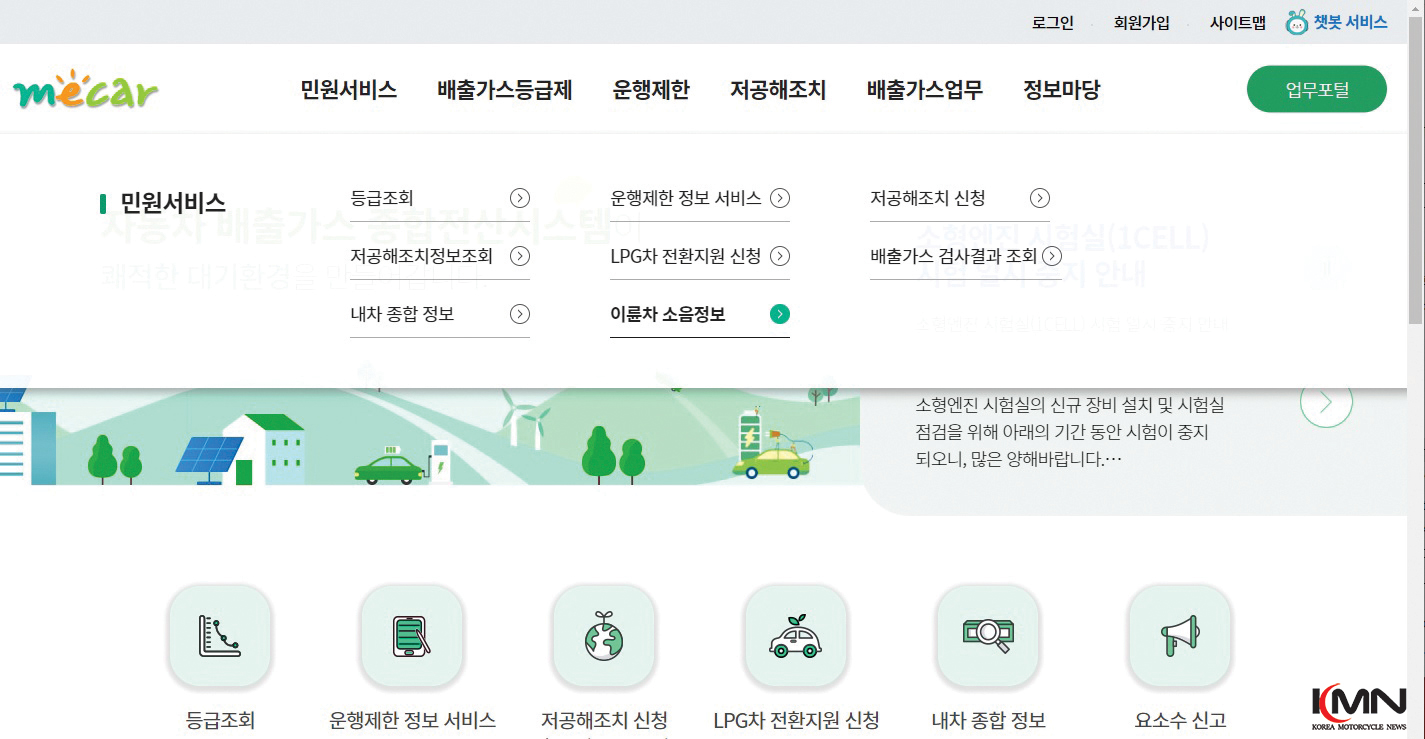The height and width of the screenshot is (739, 1425).
Task: Select 등급조회 in the submenu
Action: 382,198
